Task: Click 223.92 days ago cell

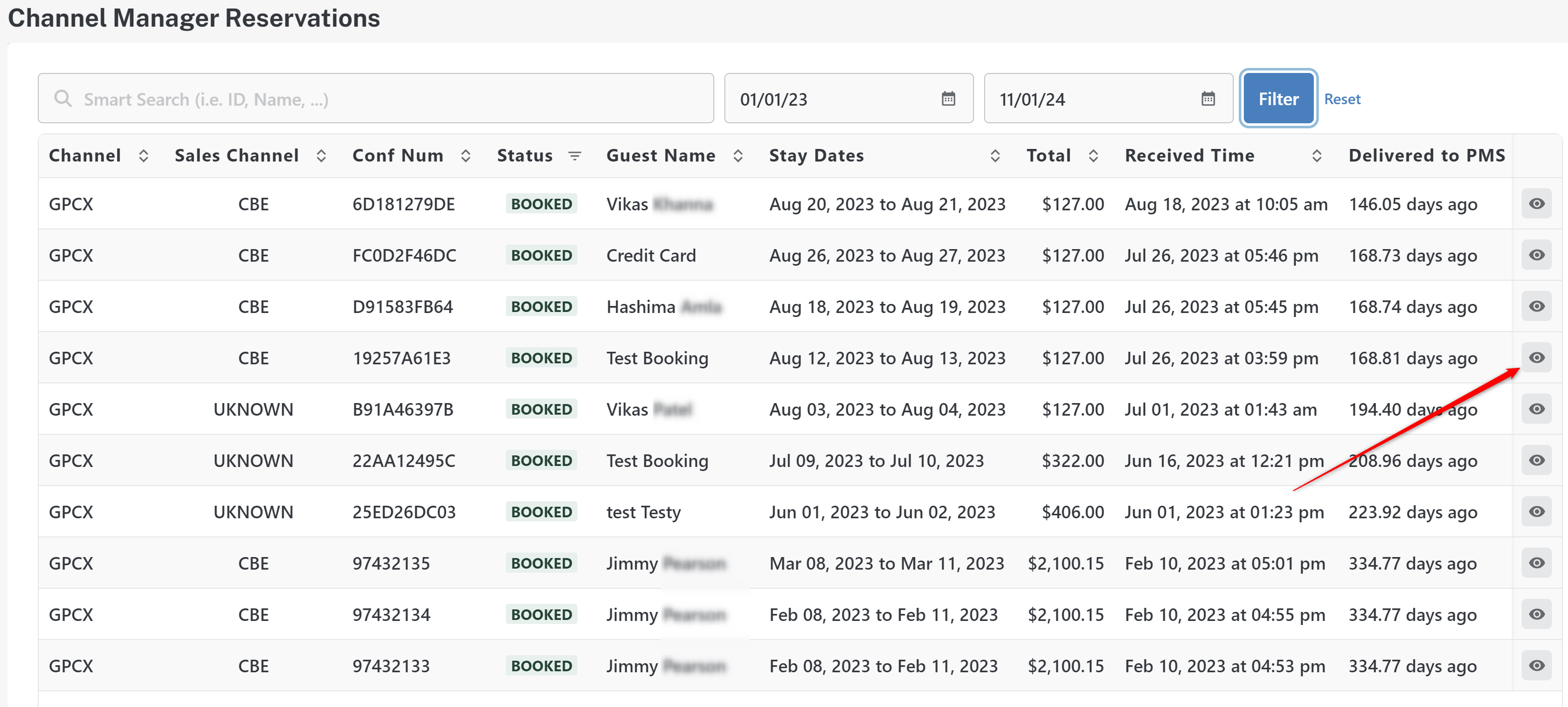Action: click(1413, 512)
